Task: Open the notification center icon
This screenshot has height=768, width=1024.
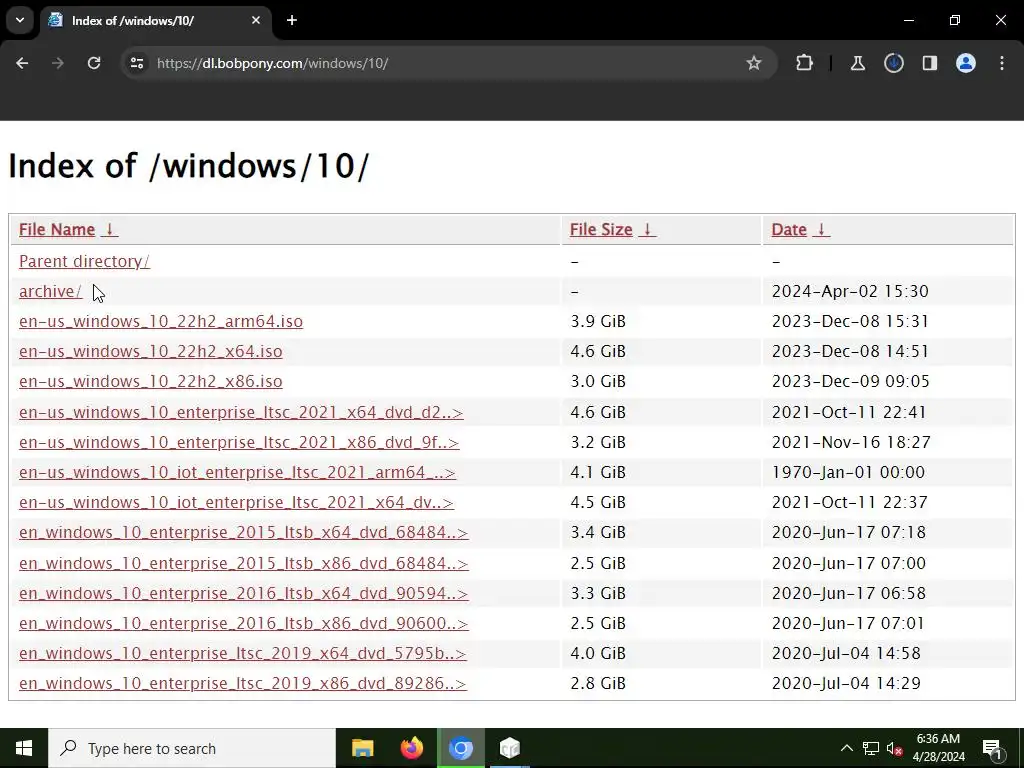Action: 993,748
